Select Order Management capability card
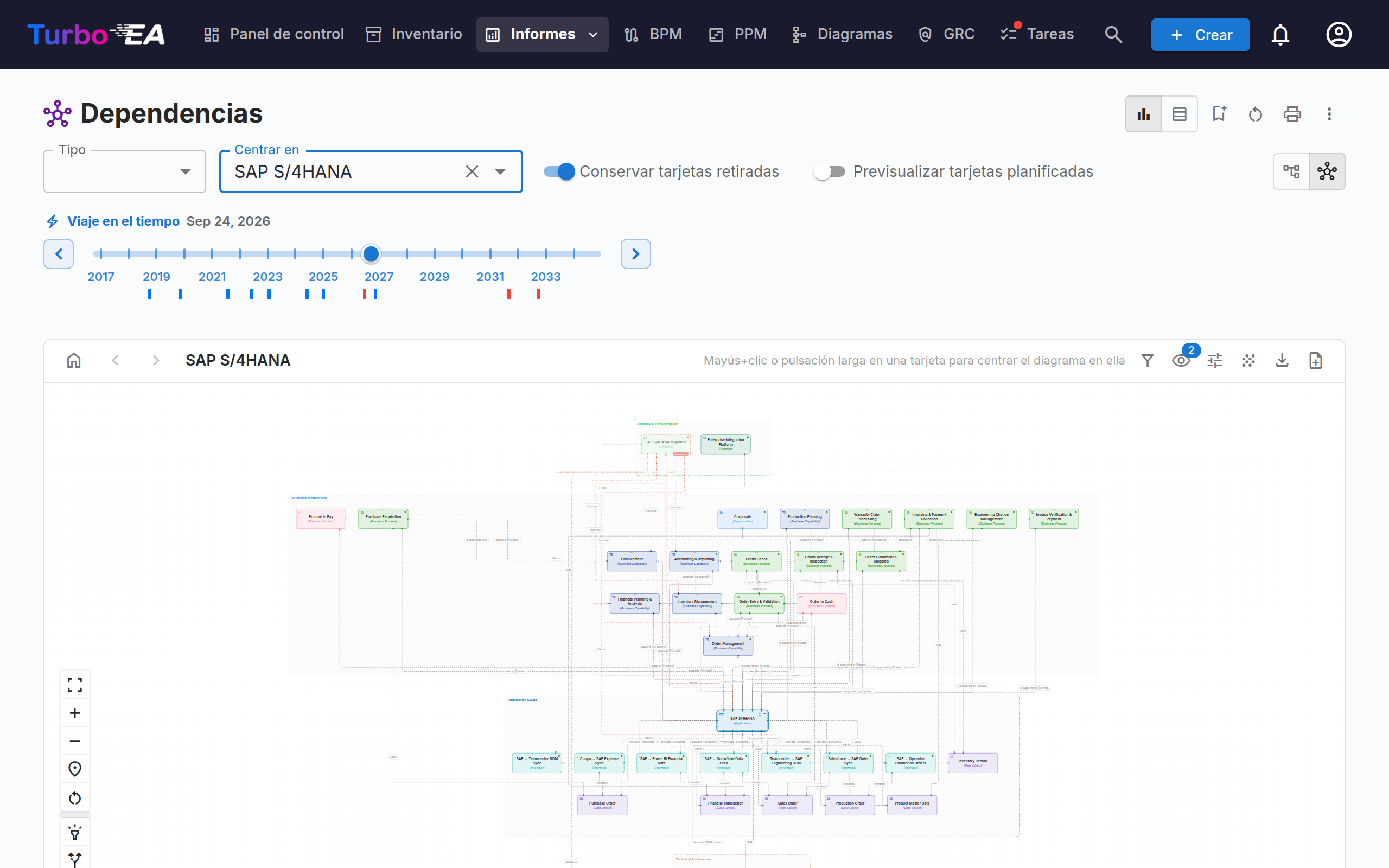Image resolution: width=1389 pixels, height=868 pixels. pos(728,645)
